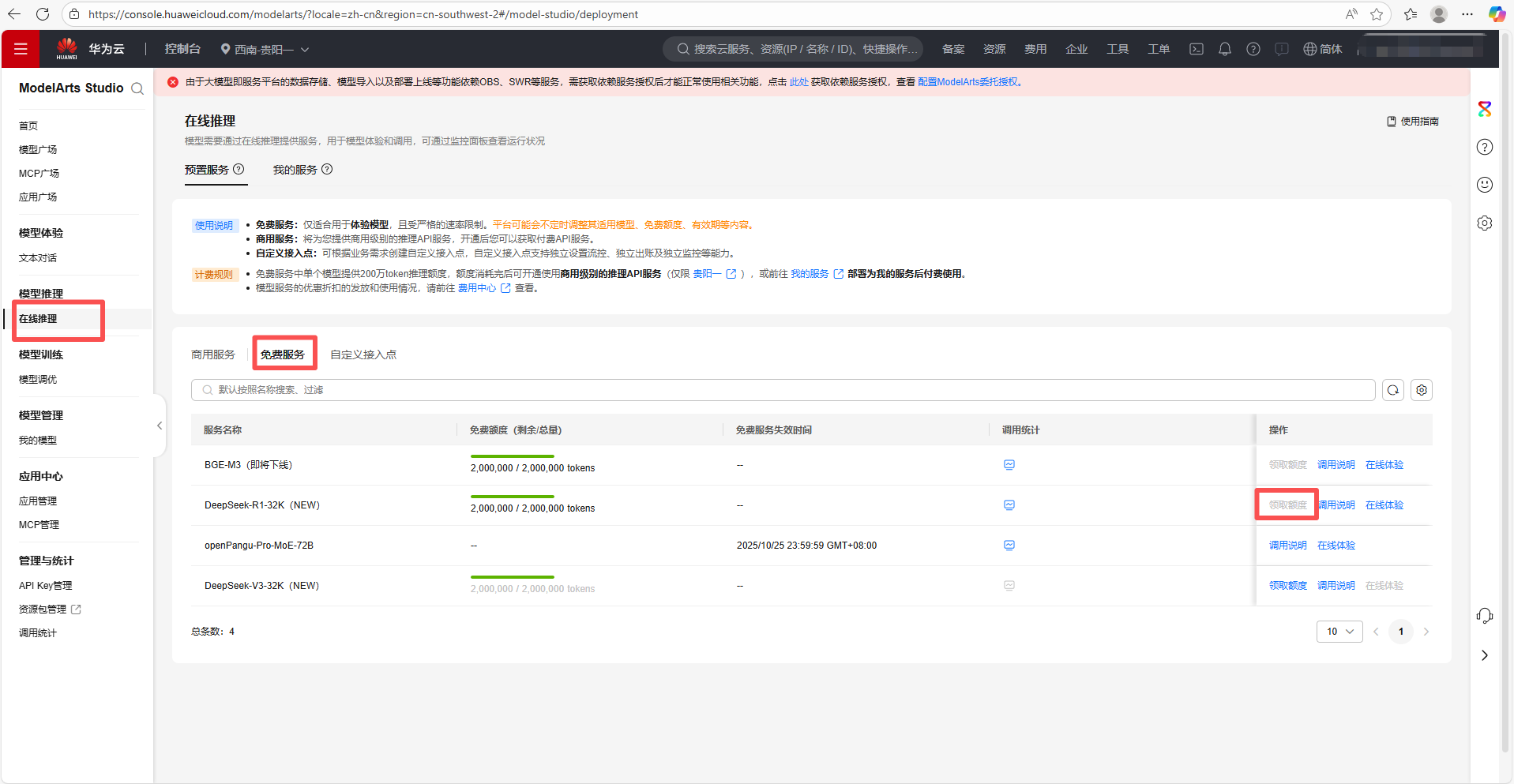1514x784 pixels.
Task: Open 调用统计 in sidebar
Action: click(x=38, y=632)
